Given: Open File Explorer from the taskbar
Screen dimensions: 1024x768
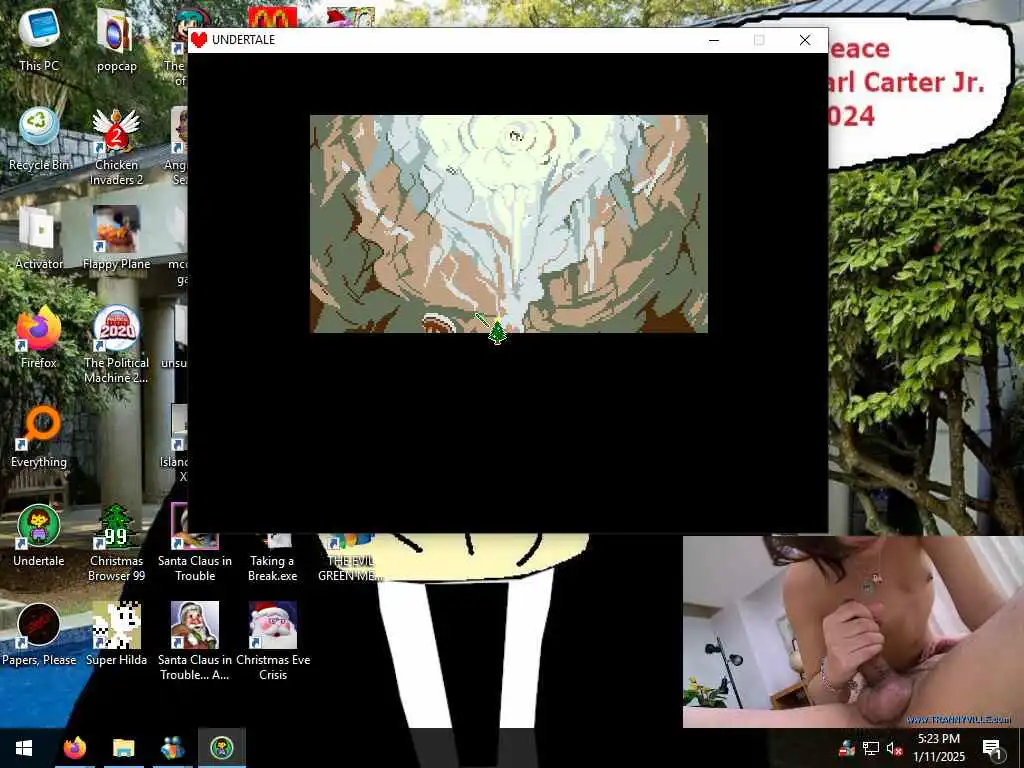Looking at the screenshot, I should 123,748.
